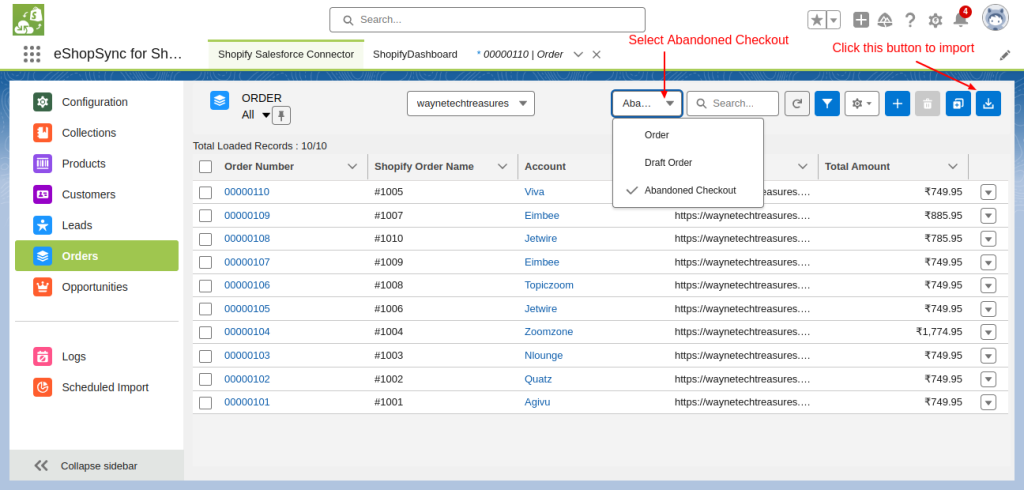
Task: Check the box for order 00000109
Action: 206,216
